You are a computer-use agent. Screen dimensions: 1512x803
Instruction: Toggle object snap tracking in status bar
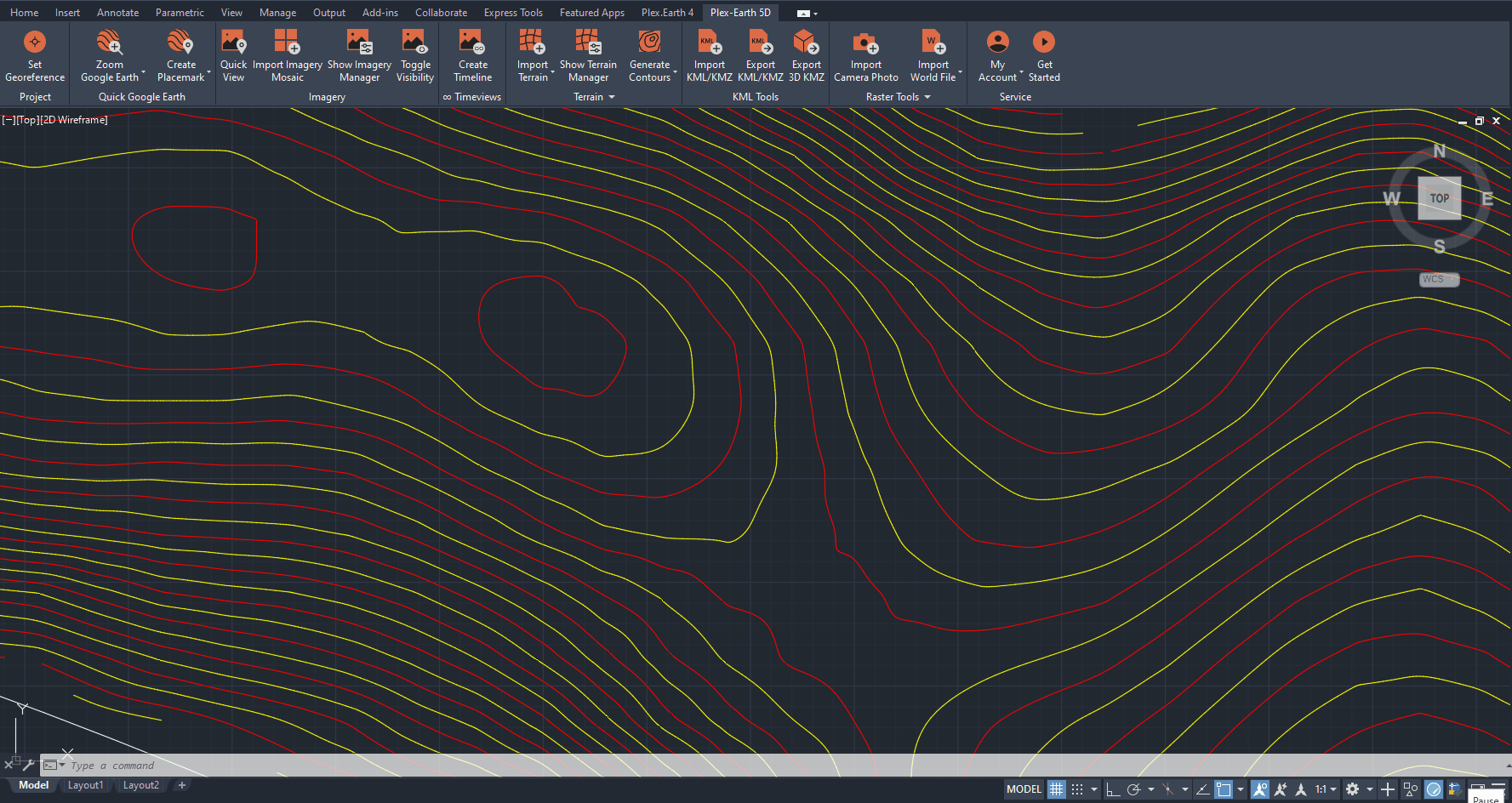[1202, 789]
